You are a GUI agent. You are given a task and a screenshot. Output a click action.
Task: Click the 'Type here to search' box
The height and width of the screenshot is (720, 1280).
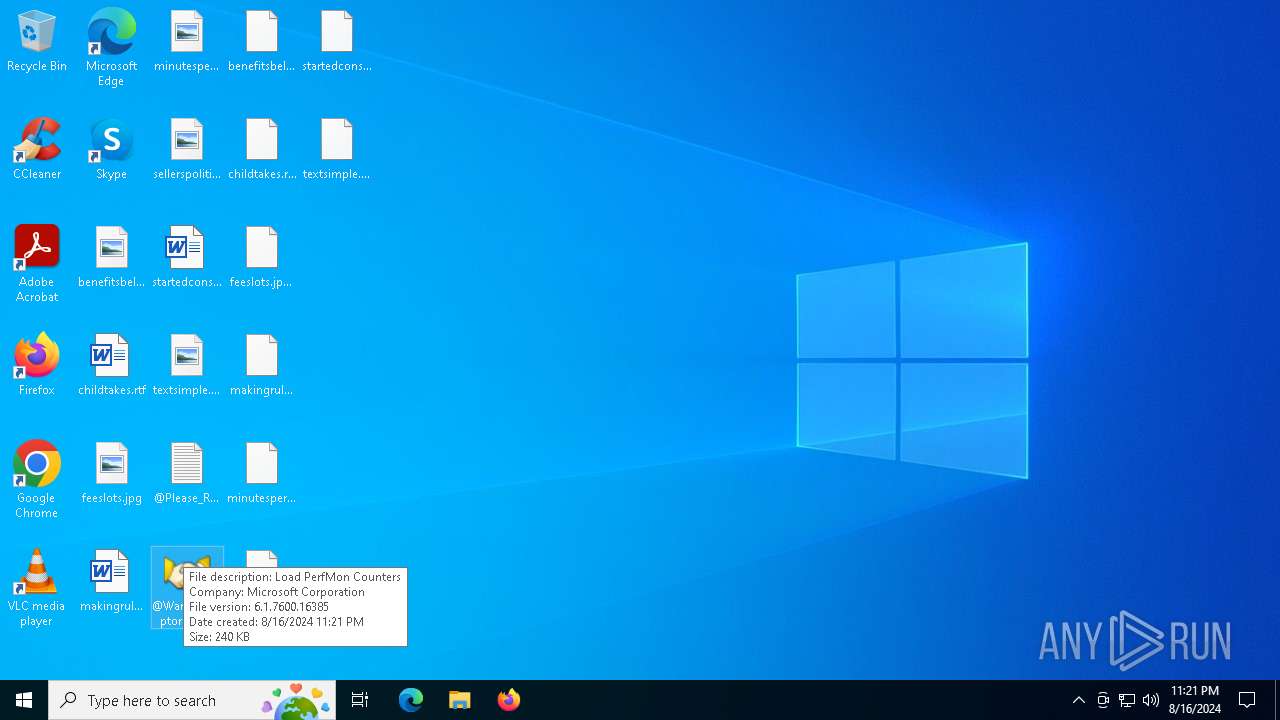[192, 700]
